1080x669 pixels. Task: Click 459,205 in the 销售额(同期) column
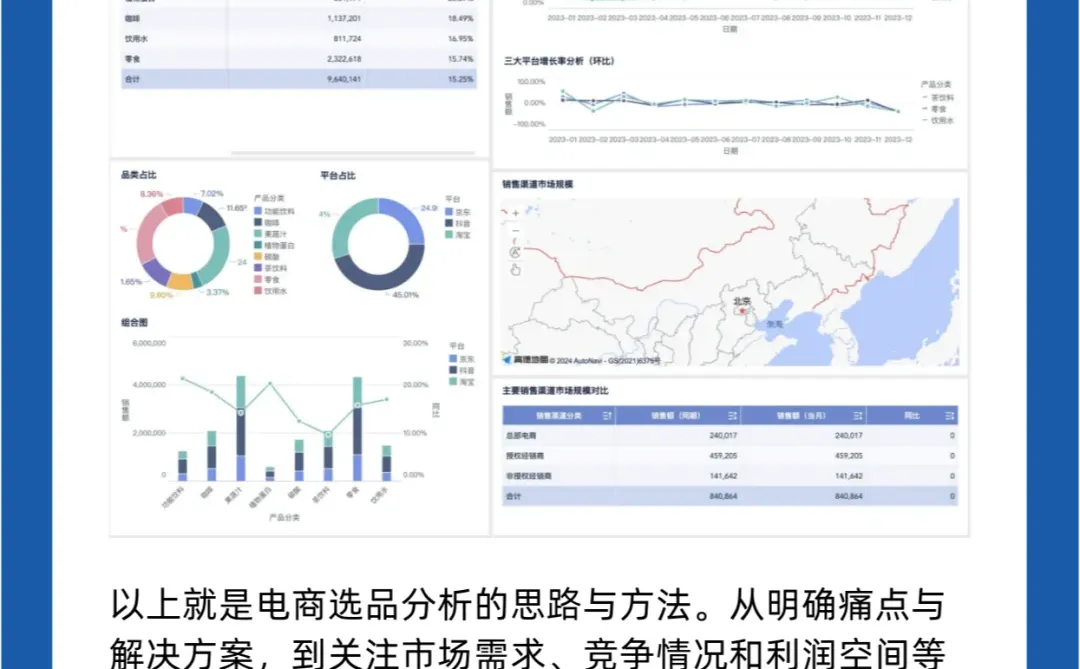click(x=723, y=455)
